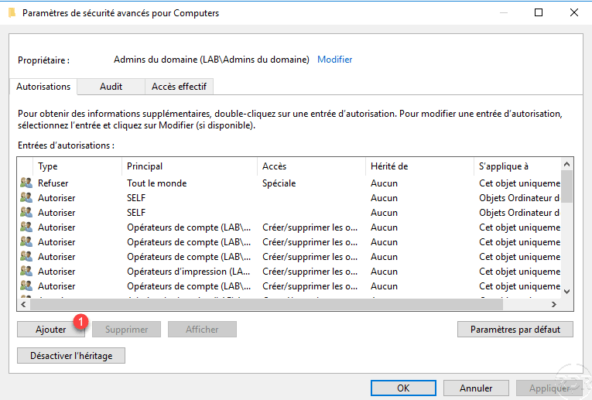Click the Entrées d'autorisations label

(66, 145)
